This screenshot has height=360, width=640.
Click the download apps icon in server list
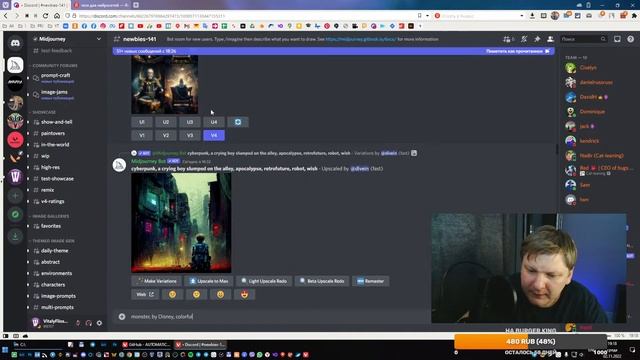[15, 236]
